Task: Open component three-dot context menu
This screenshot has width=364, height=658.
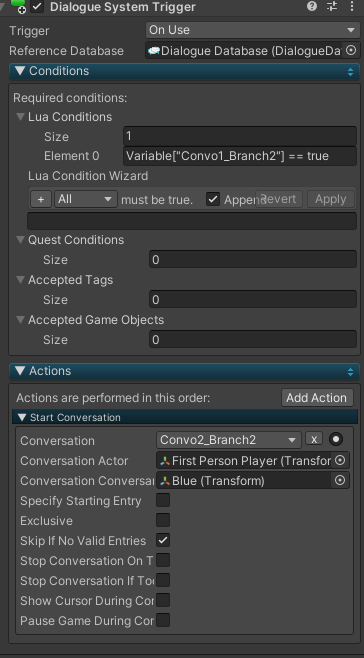Action: pos(352,6)
